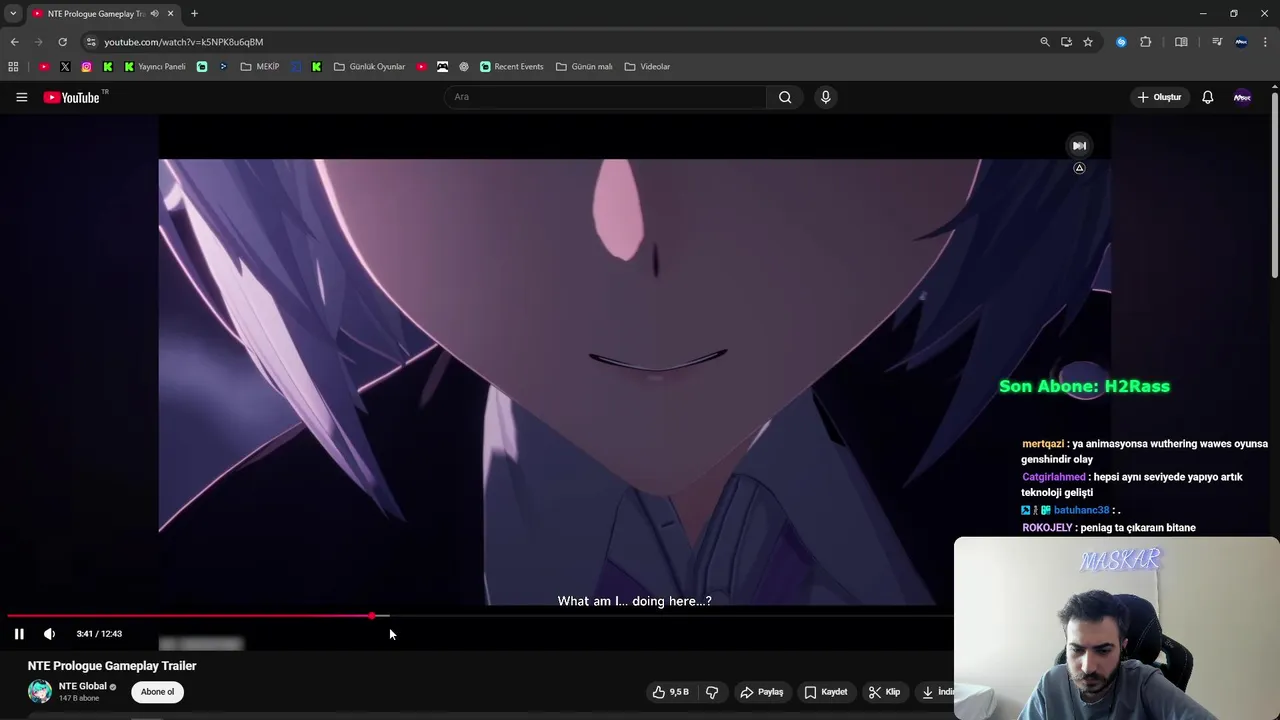Toggle the reading mode side panel icon
This screenshot has width=1280, height=720.
coord(1181,42)
